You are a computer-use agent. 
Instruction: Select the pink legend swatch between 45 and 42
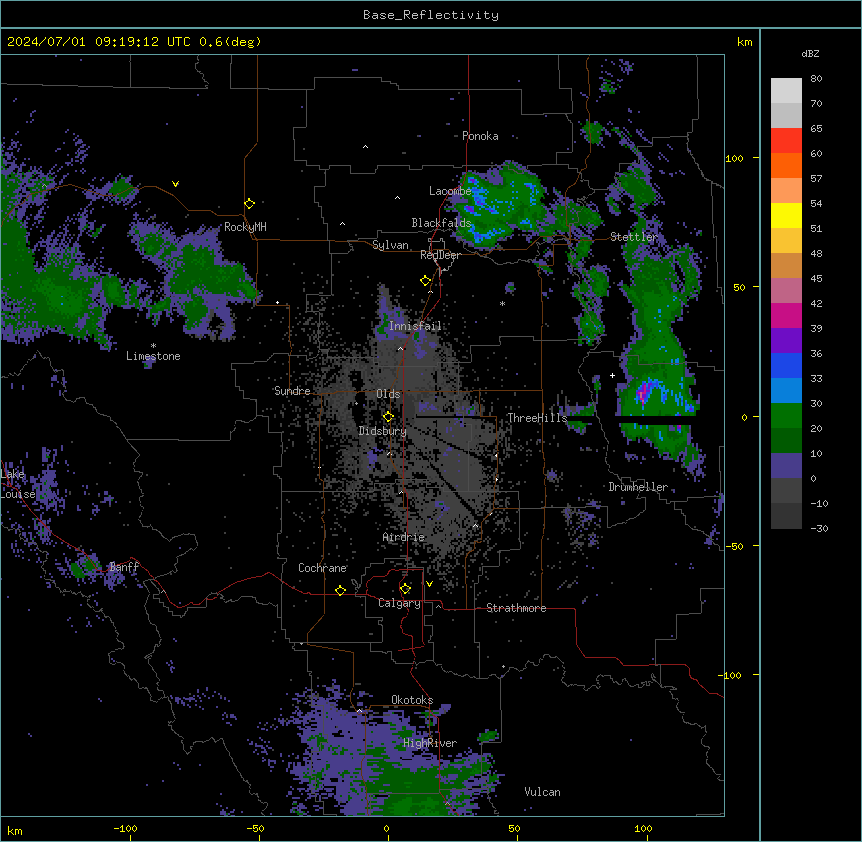coord(786,291)
